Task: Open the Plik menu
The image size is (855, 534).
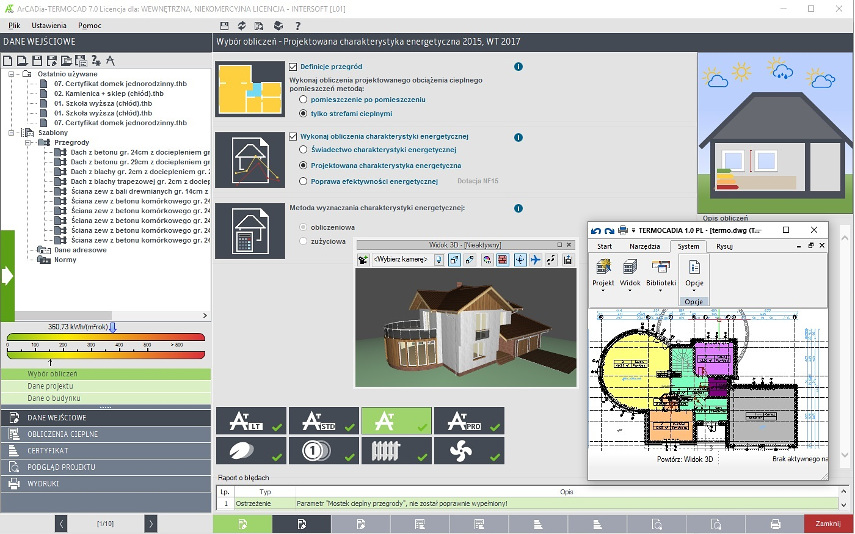Action: (x=14, y=26)
